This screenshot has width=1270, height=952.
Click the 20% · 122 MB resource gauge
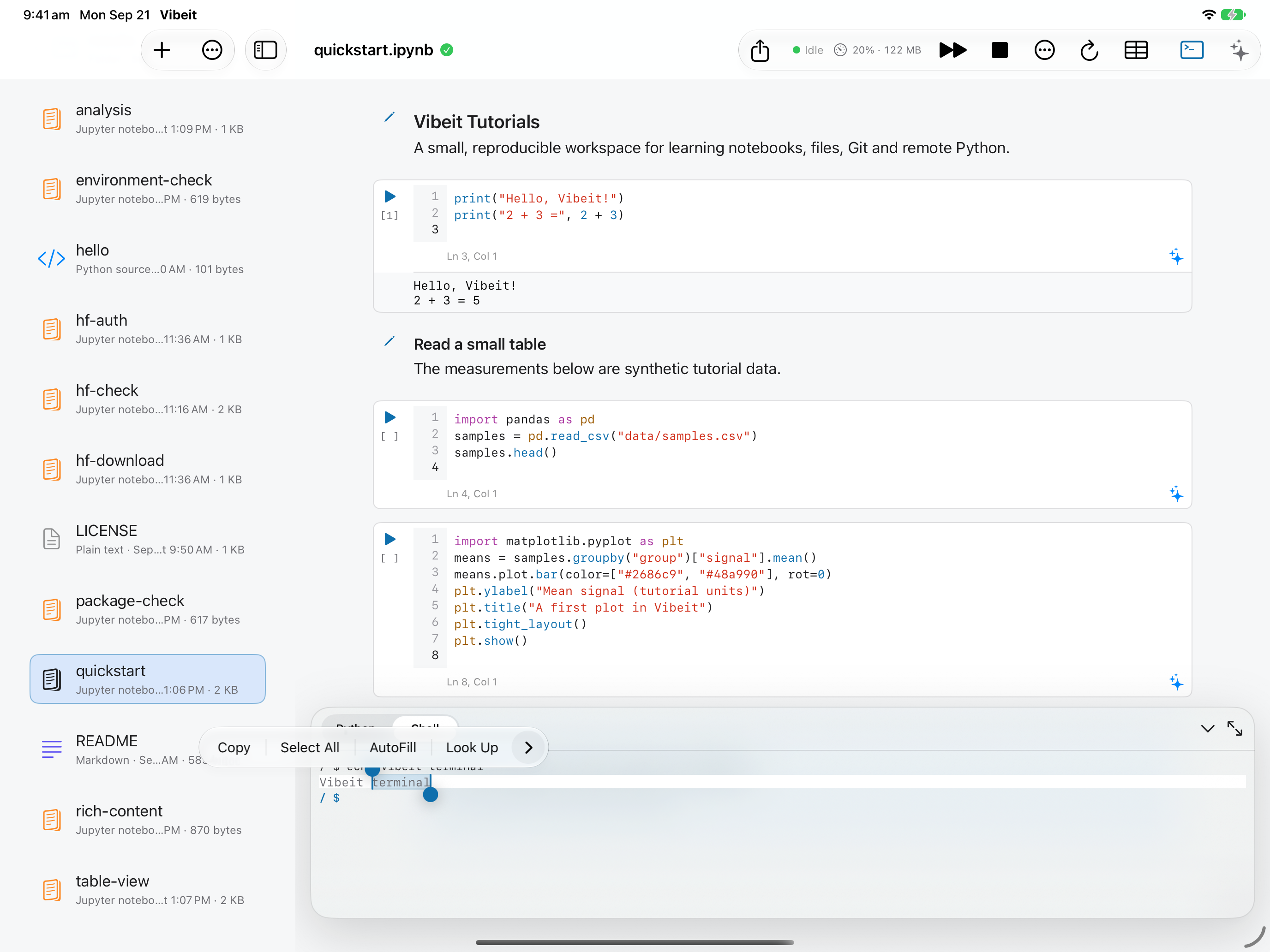click(x=877, y=50)
